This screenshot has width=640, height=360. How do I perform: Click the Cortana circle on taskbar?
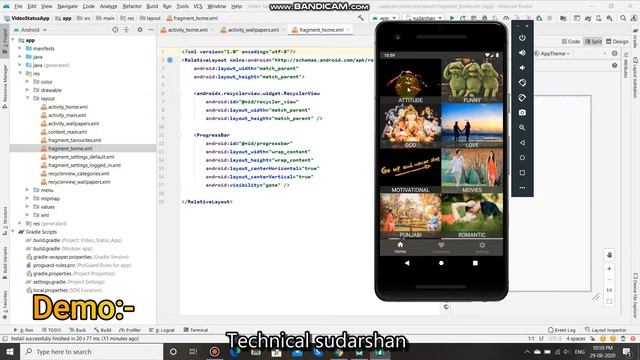[x=173, y=351]
